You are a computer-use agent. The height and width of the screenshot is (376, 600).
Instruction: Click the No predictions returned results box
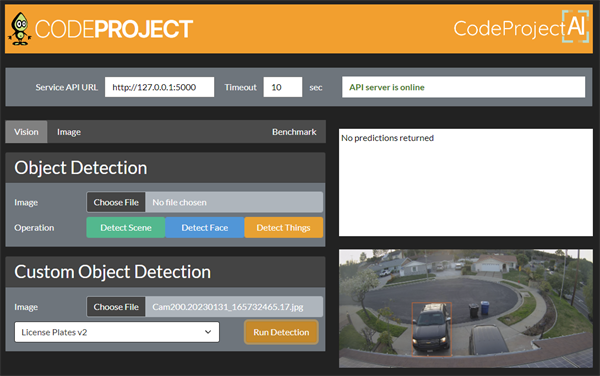point(466,182)
